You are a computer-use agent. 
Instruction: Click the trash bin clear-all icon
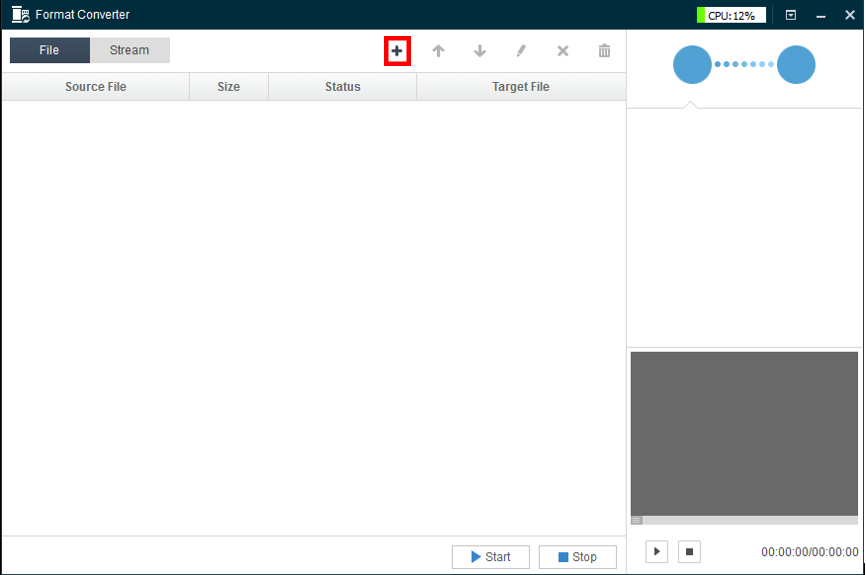(x=604, y=51)
